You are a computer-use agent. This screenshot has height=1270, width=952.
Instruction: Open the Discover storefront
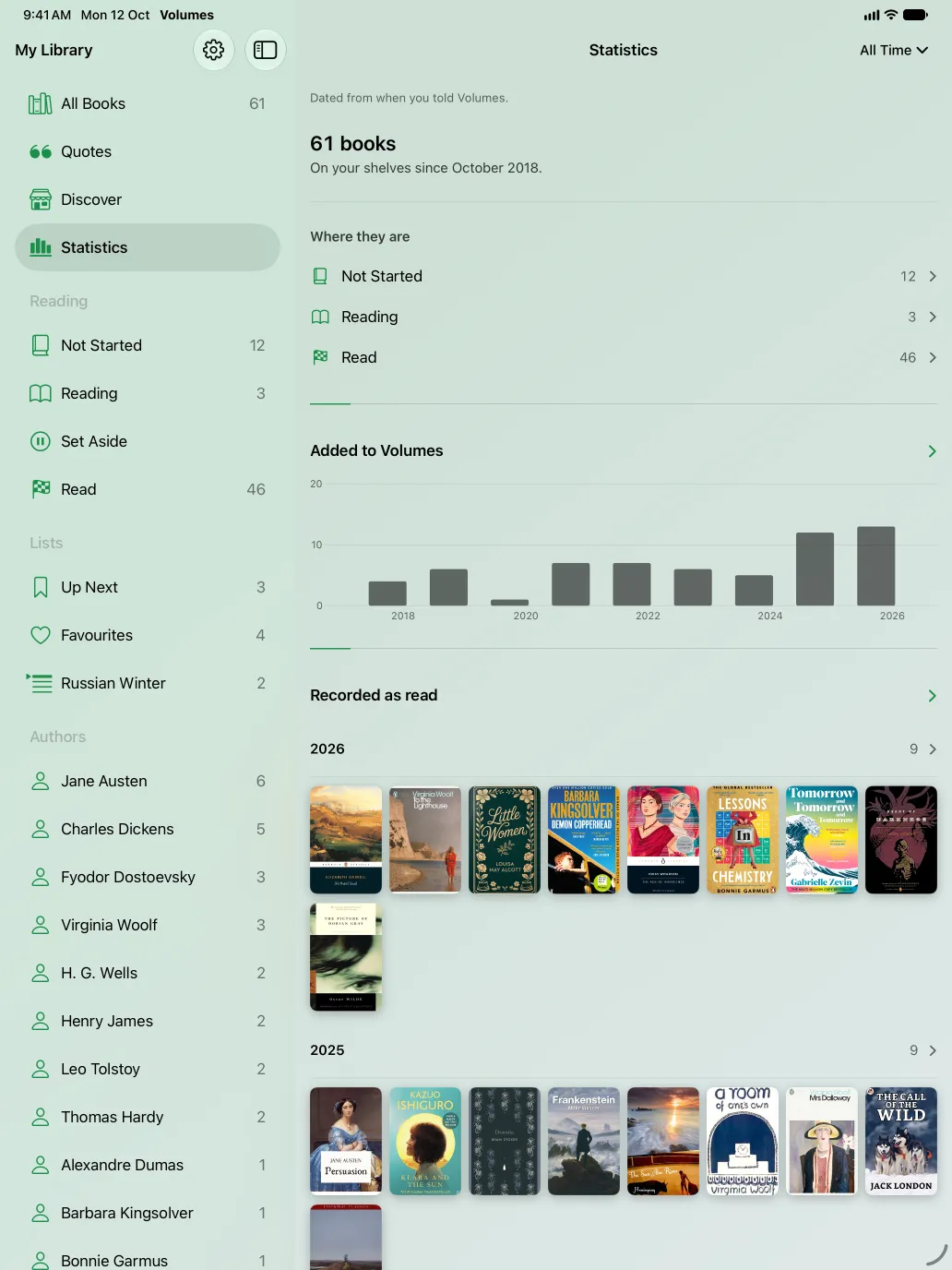coord(148,199)
